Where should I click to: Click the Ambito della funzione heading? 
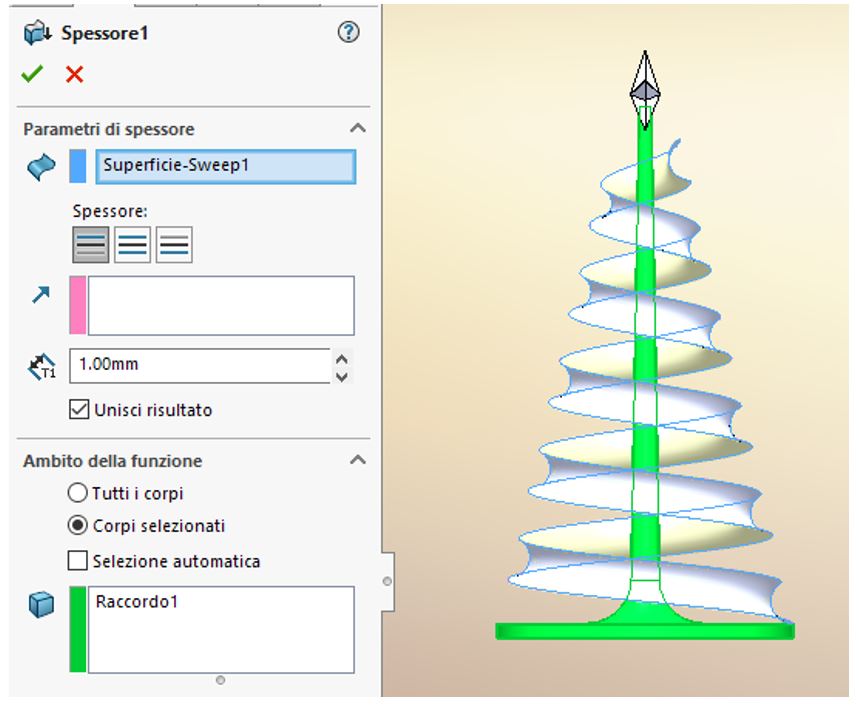(112, 461)
